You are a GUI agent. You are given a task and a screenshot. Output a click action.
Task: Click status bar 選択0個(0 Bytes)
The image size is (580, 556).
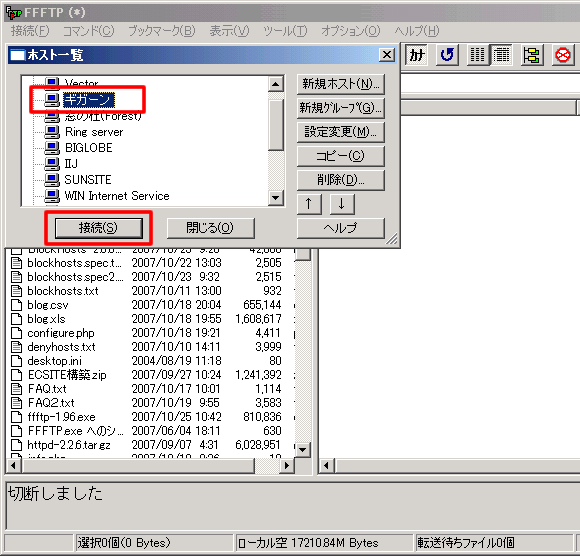tap(124, 543)
